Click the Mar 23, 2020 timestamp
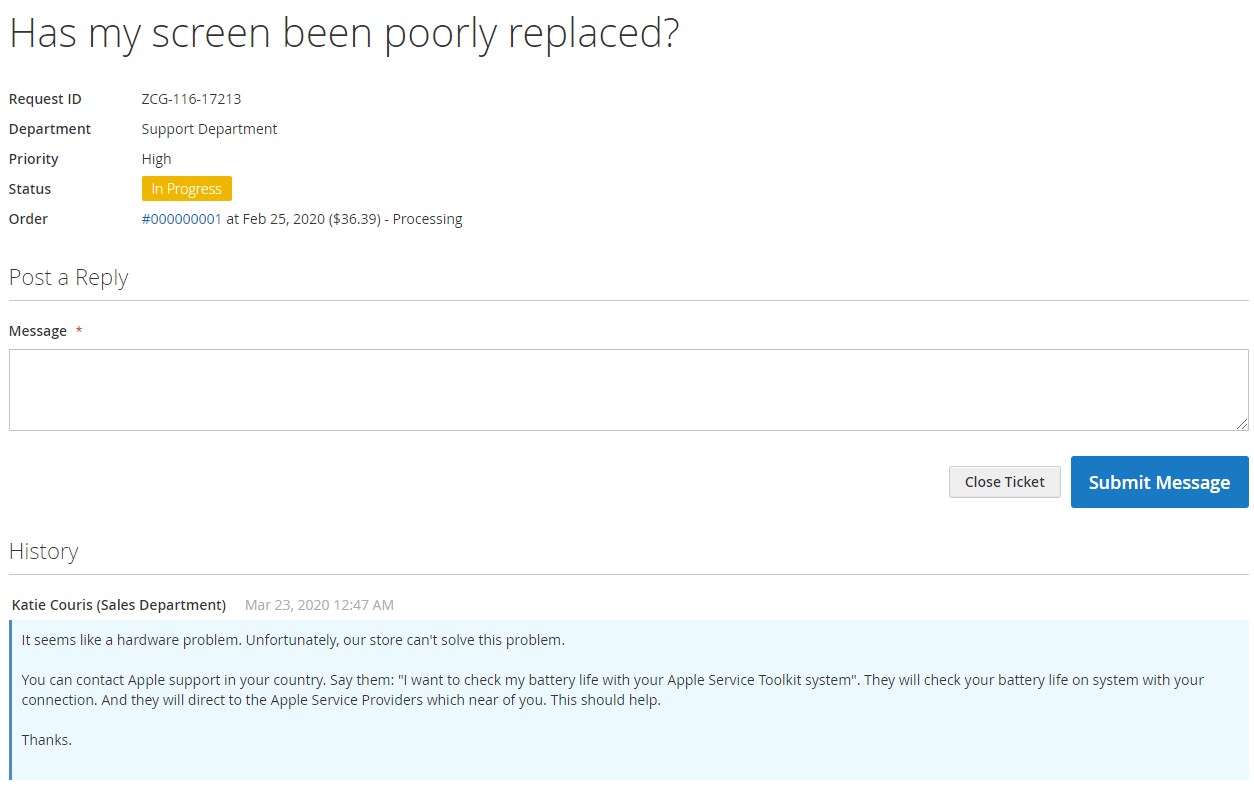 coord(319,605)
